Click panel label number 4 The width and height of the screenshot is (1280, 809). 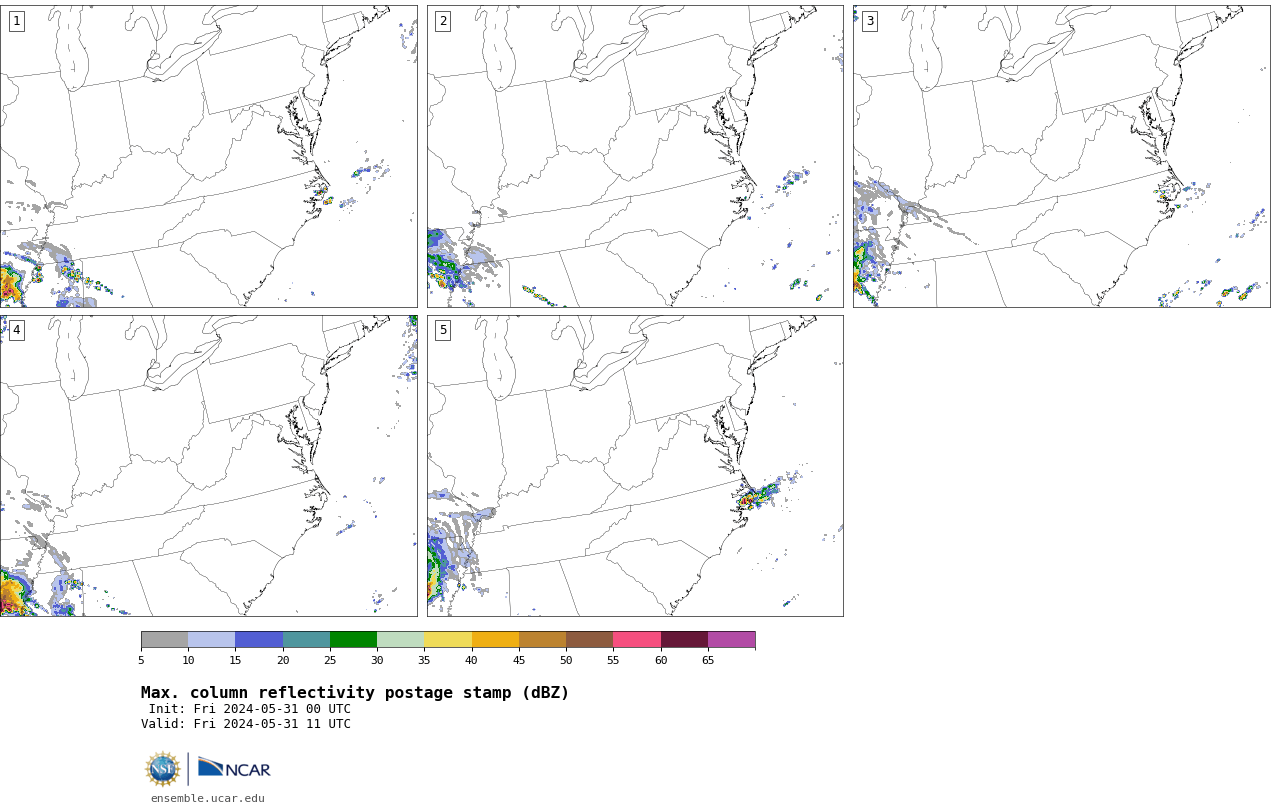coord(17,330)
